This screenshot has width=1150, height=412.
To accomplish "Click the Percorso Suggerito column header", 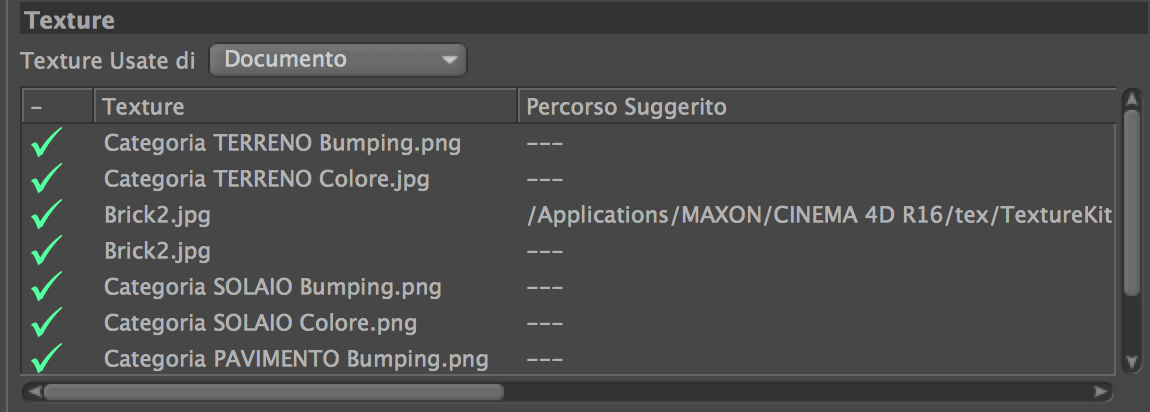I will (x=815, y=106).
